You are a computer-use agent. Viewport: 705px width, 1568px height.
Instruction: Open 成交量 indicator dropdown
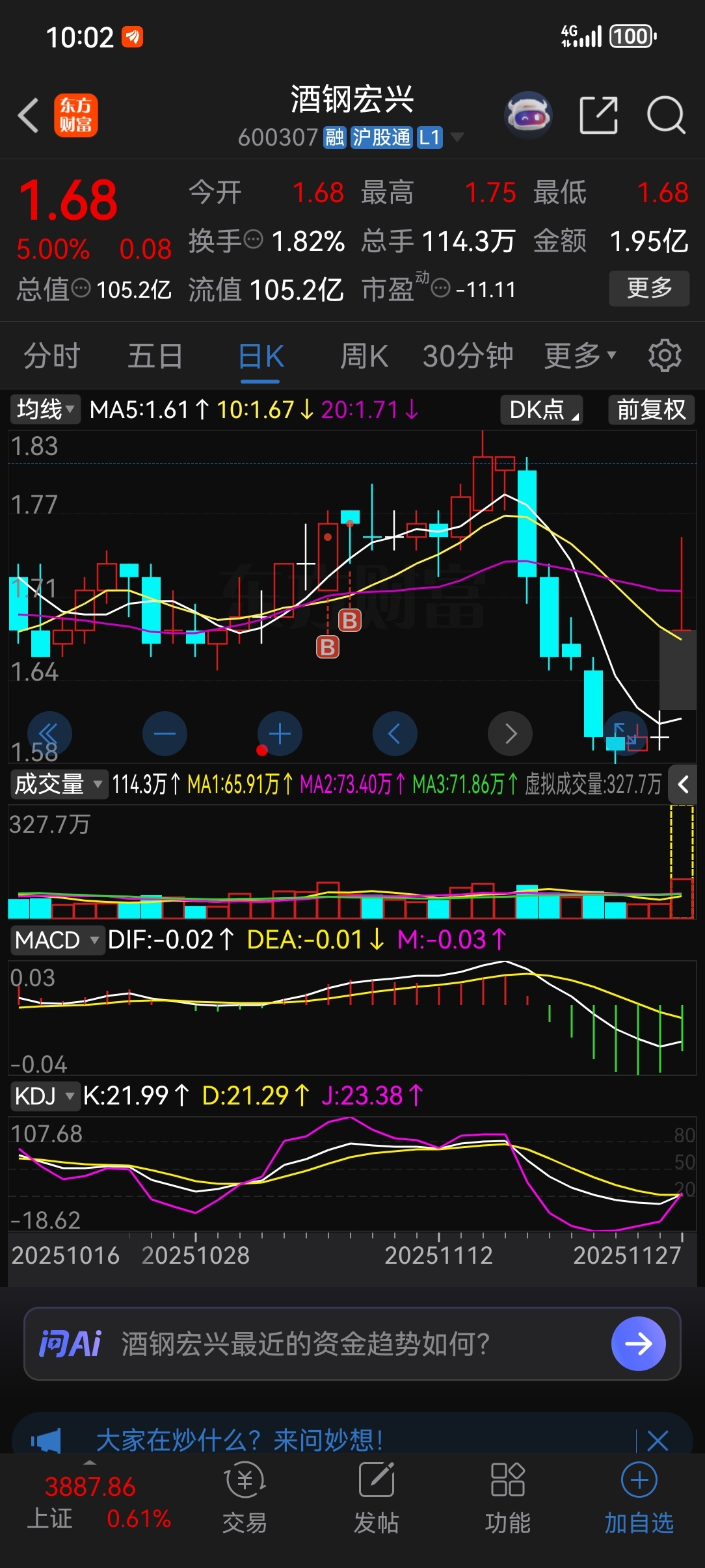tap(58, 784)
